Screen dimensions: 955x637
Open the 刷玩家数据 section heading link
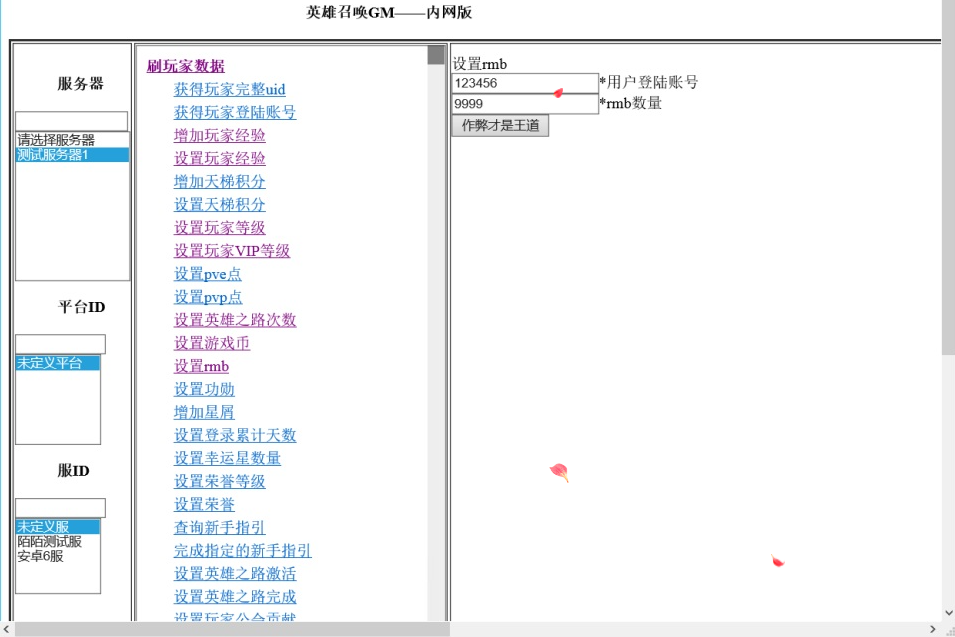click(x=185, y=66)
